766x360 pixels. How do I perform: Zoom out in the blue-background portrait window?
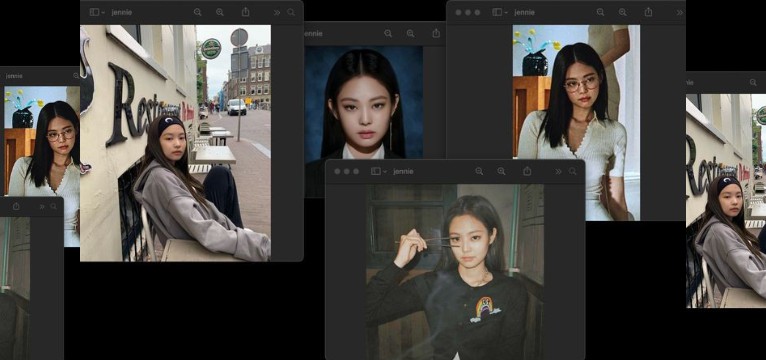click(x=388, y=33)
